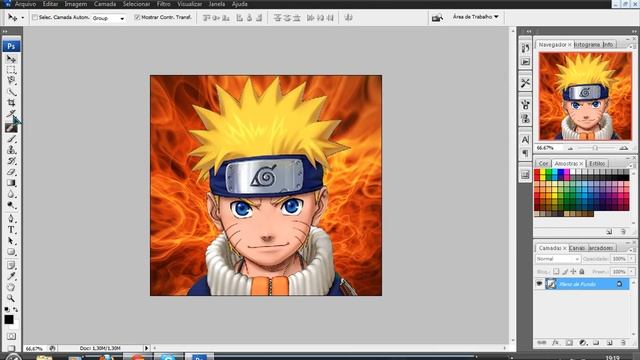The height and width of the screenshot is (360, 640).
Task: Select the Eyedropper tool
Action: 11,277
